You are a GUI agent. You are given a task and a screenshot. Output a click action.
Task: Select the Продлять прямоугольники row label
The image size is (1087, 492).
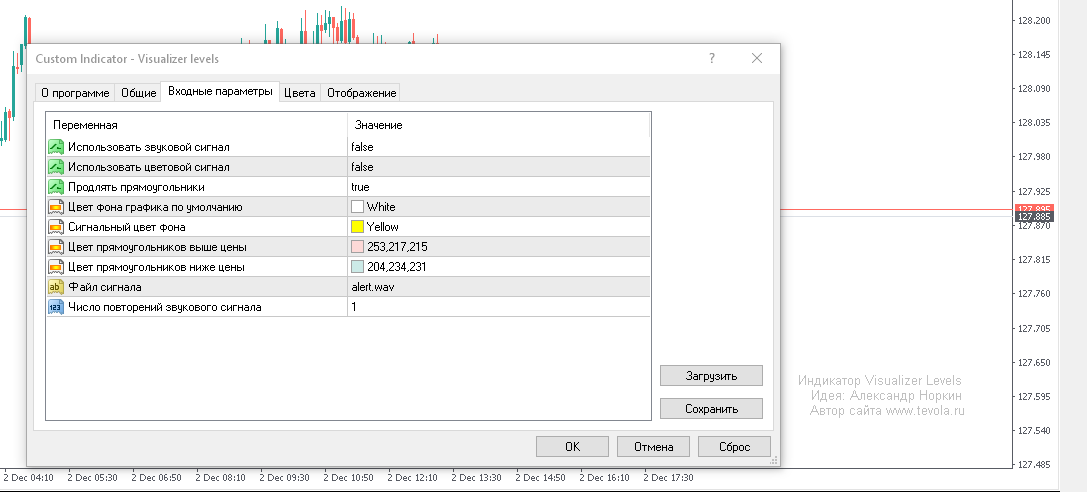[x=136, y=187]
